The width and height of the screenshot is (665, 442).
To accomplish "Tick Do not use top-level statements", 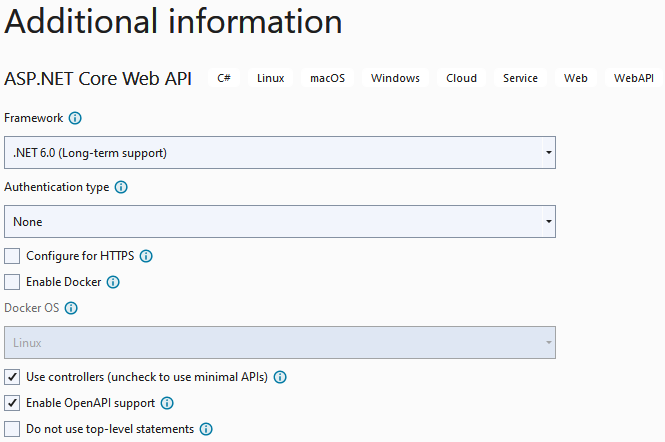I will [x=12, y=429].
